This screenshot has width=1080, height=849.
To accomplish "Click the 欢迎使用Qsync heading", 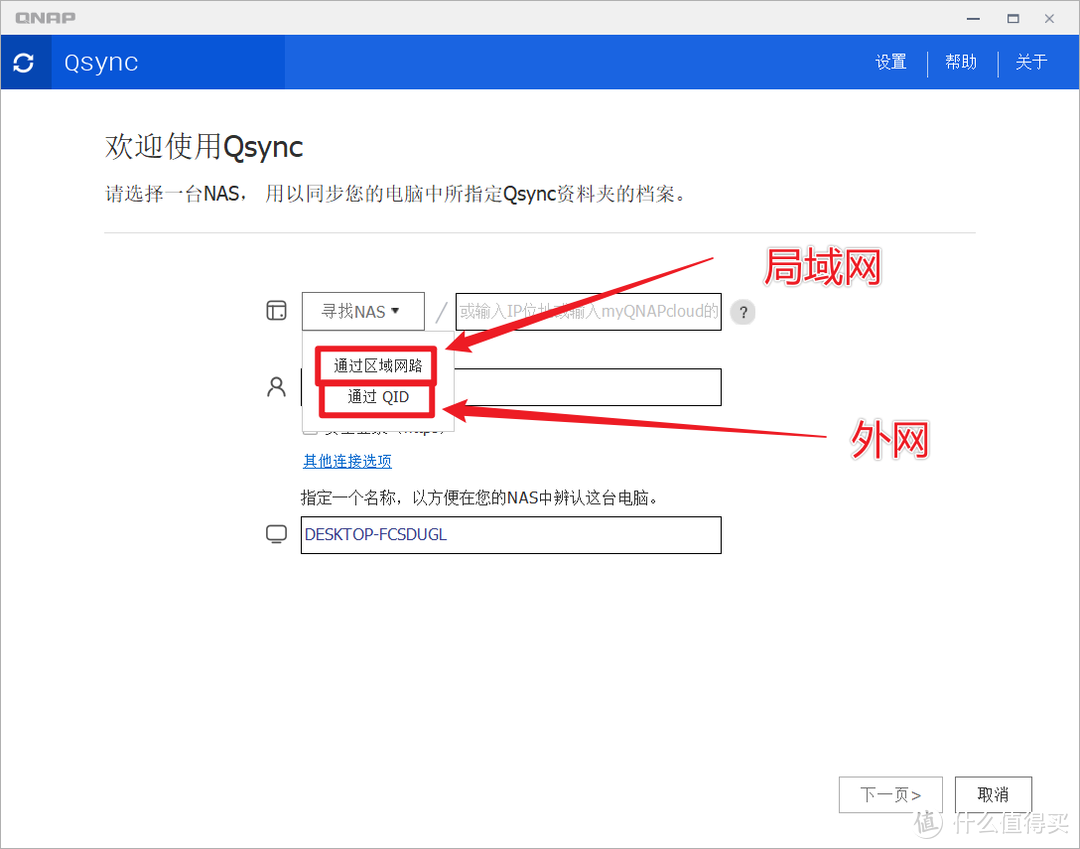I will pyautogui.click(x=204, y=147).
